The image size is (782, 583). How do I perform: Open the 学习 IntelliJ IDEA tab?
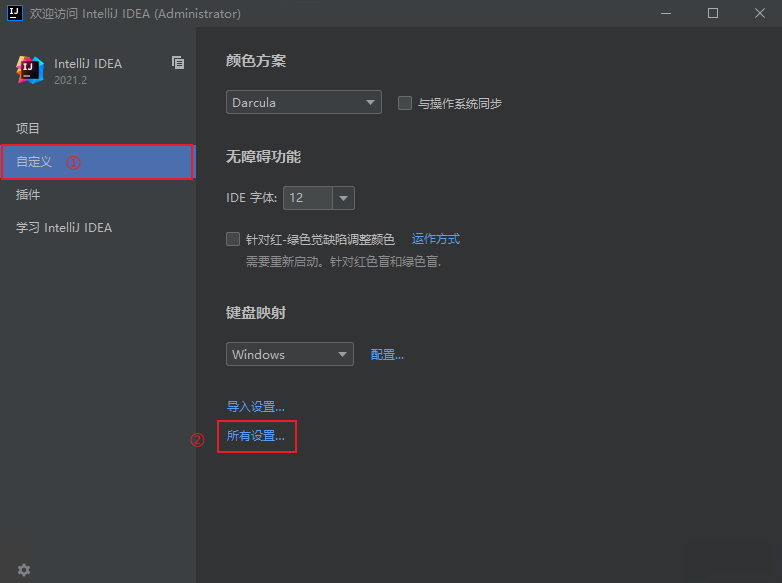pos(98,227)
